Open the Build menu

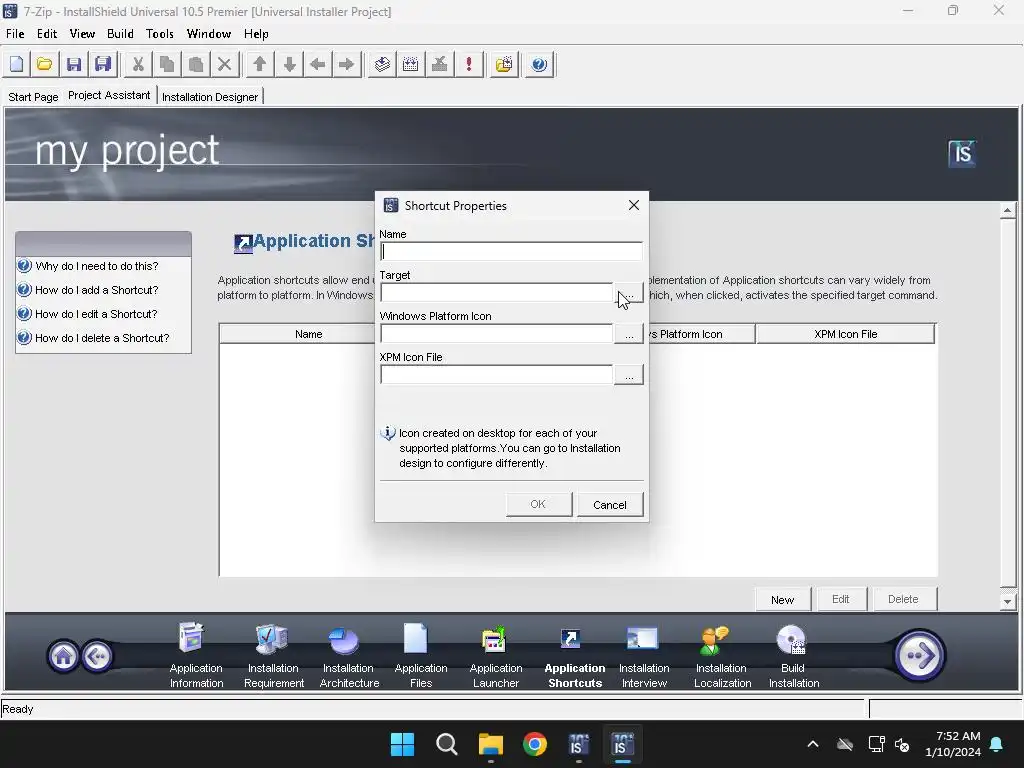pyautogui.click(x=120, y=34)
